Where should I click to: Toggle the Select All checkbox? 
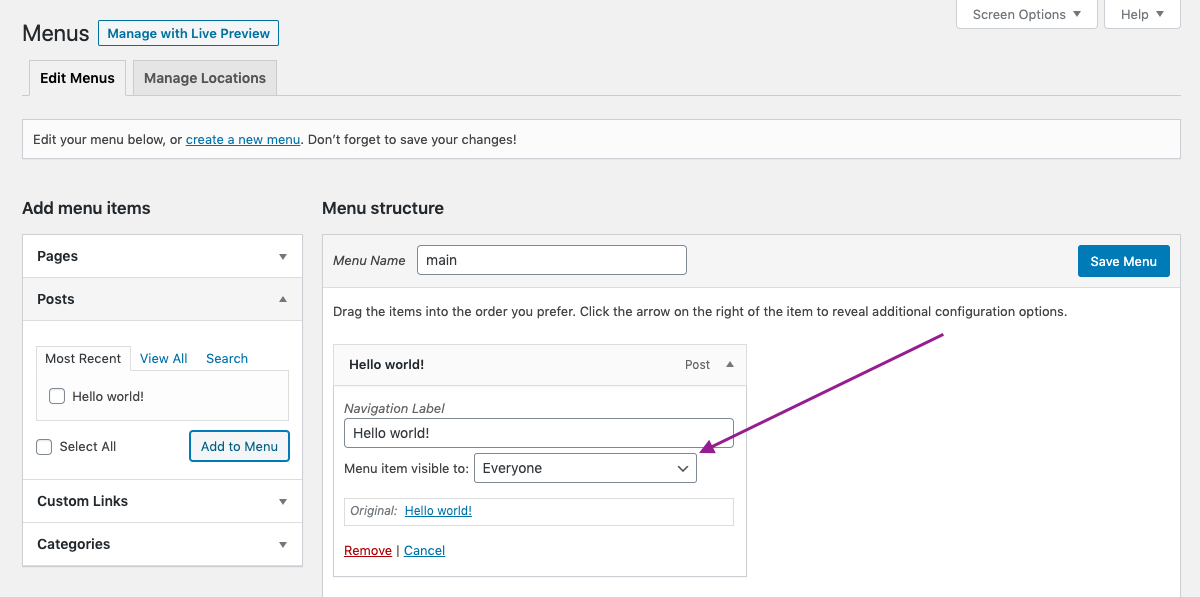point(44,447)
